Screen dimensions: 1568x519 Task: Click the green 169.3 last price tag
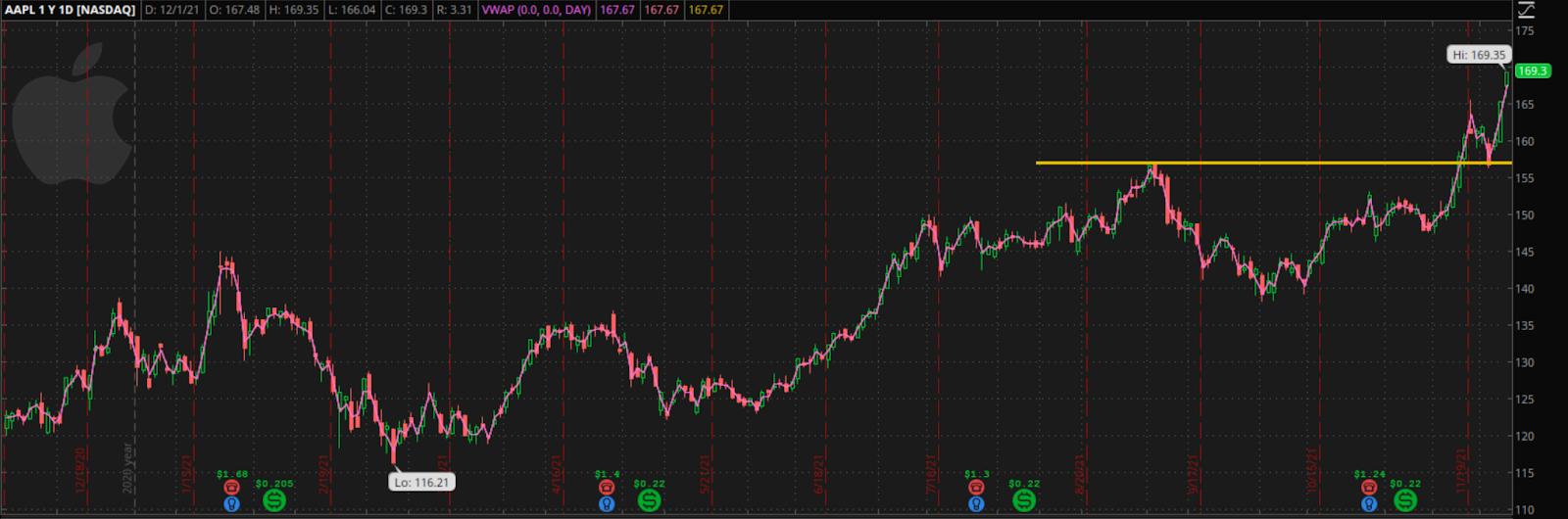1532,71
